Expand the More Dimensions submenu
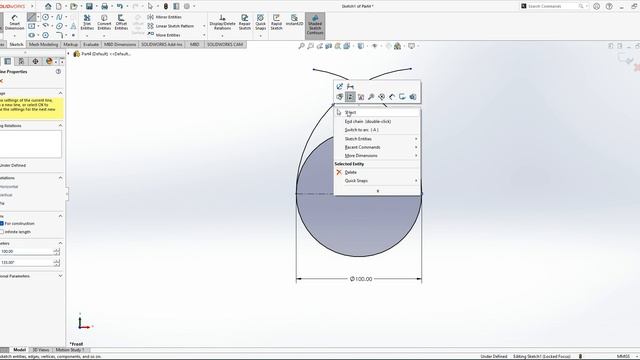This screenshot has width=640, height=360. click(x=377, y=156)
